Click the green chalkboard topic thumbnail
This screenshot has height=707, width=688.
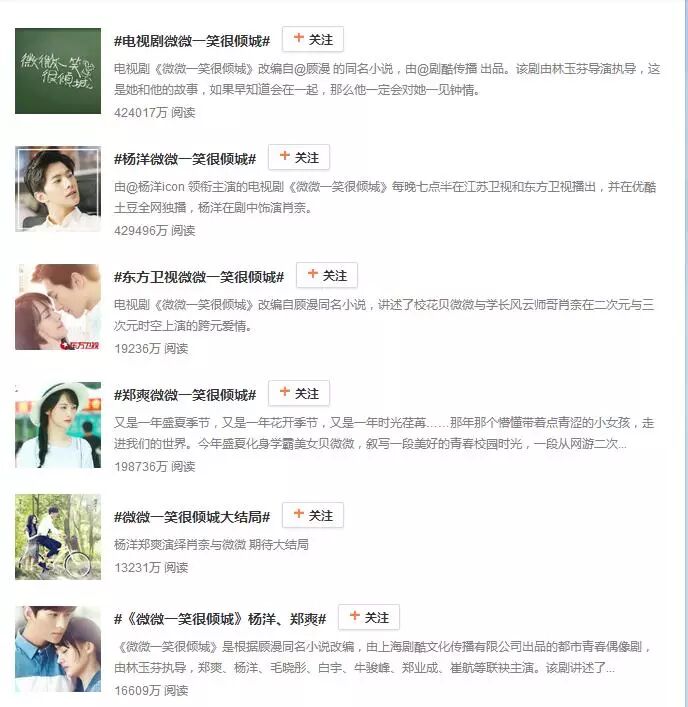pyautogui.click(x=58, y=71)
